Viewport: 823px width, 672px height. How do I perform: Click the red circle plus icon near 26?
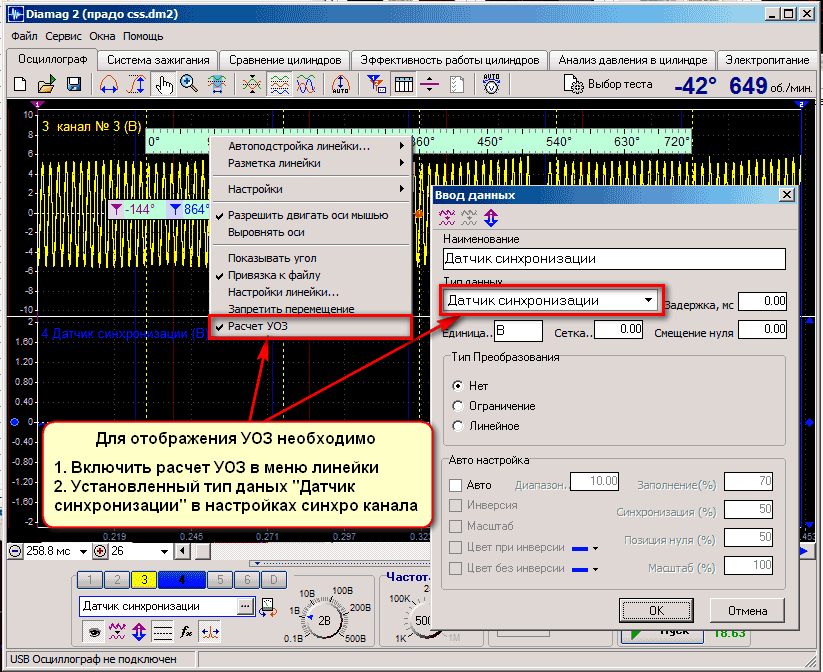[x=100, y=551]
